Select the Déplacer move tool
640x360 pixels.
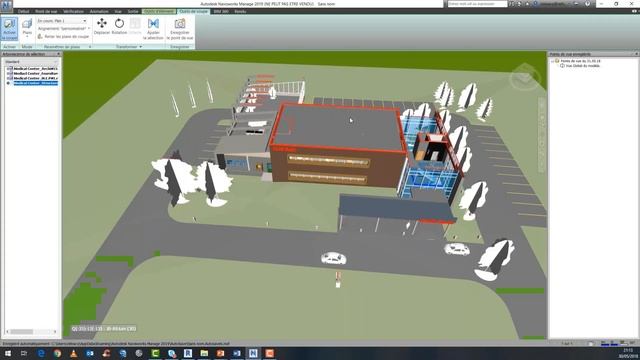click(x=102, y=27)
